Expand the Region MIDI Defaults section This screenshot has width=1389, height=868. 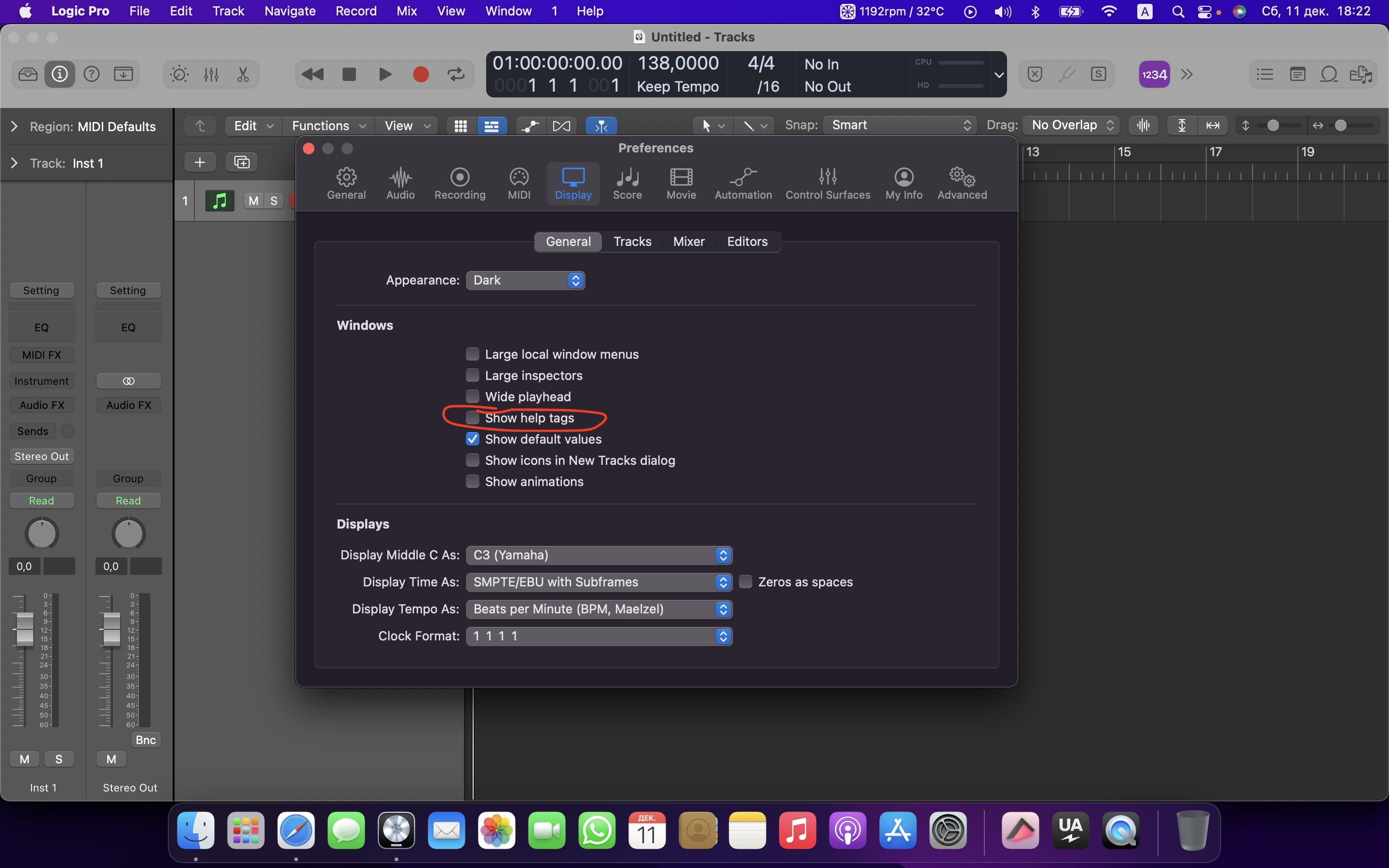point(14,126)
